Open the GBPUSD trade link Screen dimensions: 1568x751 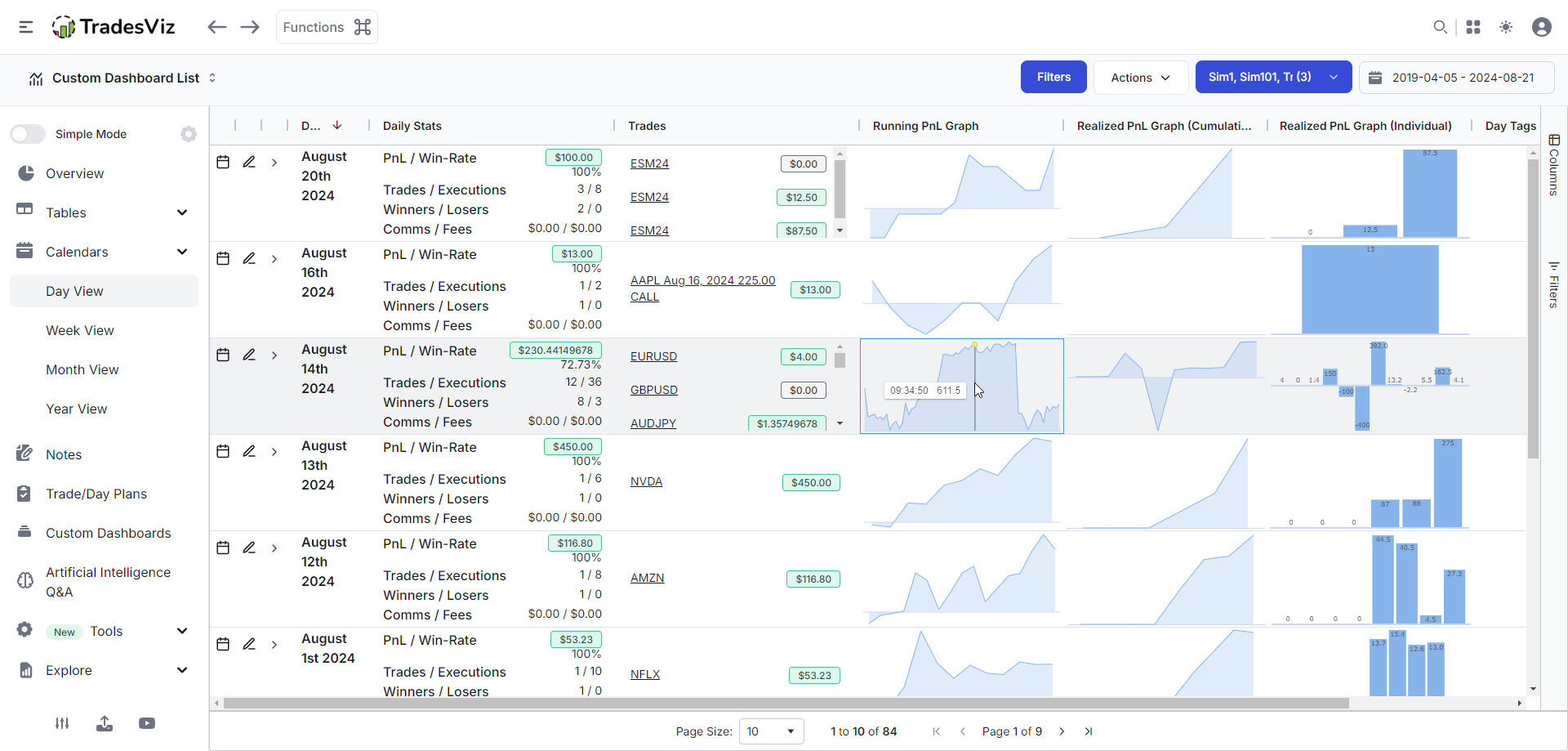[654, 390]
